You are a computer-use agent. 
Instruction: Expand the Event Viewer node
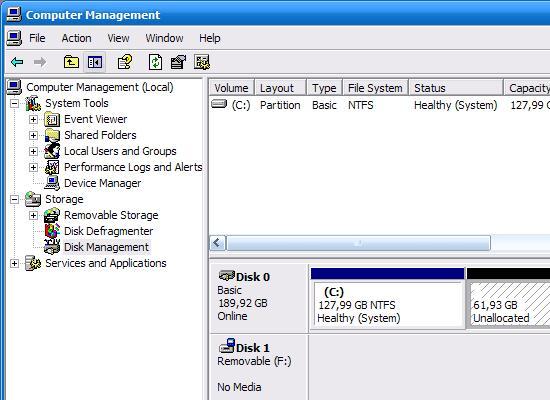(33, 119)
